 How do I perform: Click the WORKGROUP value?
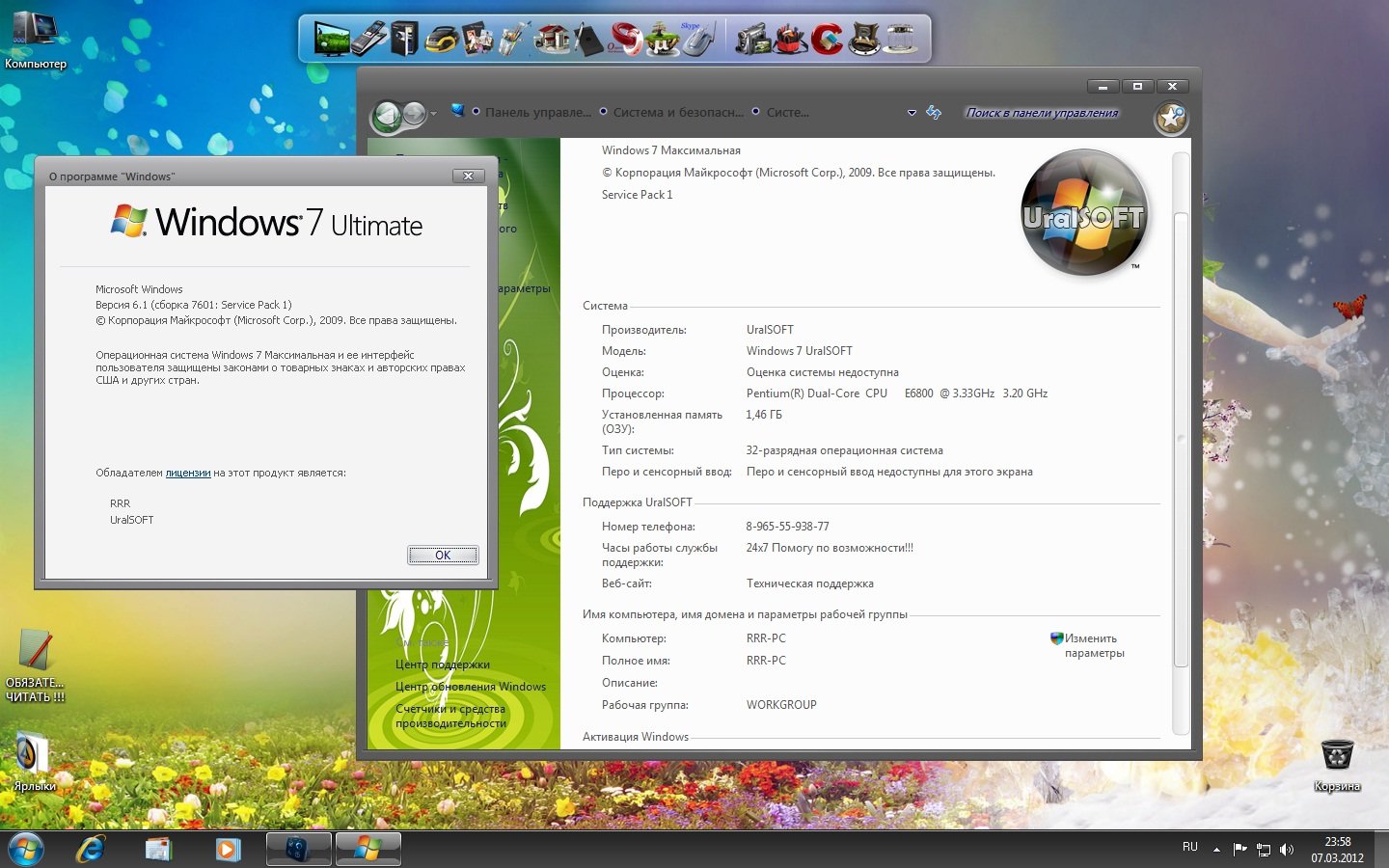tap(781, 705)
